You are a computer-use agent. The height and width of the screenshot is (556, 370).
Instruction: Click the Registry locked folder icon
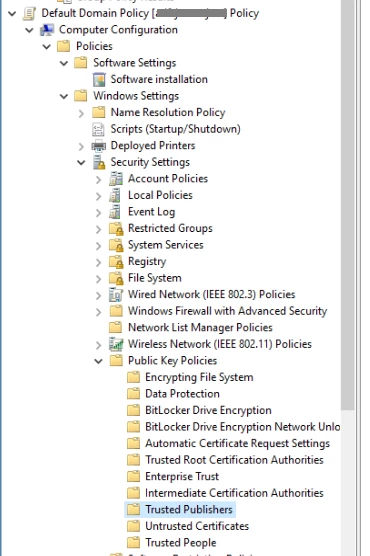click(x=116, y=262)
